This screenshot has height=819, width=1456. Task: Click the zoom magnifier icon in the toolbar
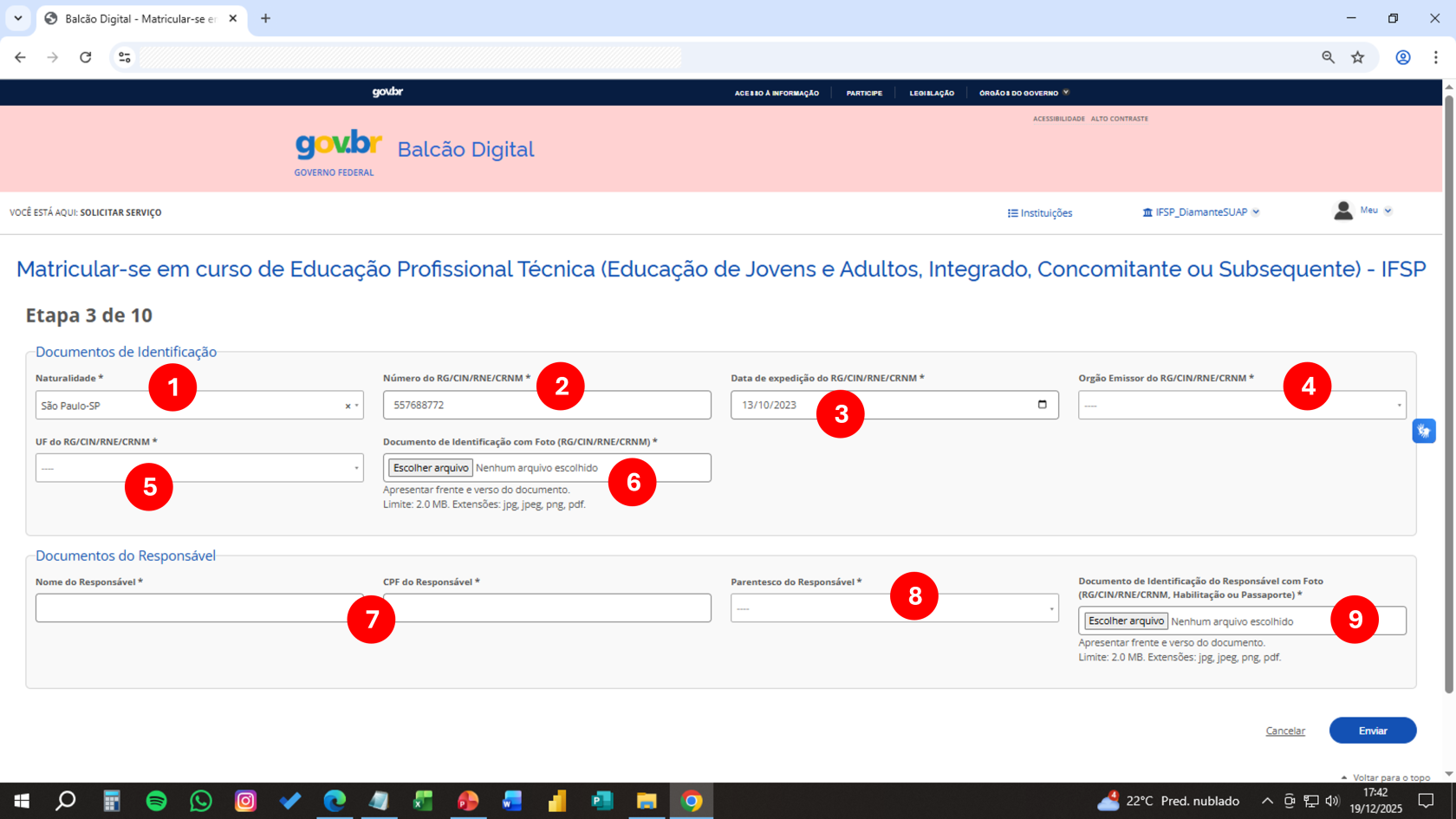pyautogui.click(x=1328, y=57)
